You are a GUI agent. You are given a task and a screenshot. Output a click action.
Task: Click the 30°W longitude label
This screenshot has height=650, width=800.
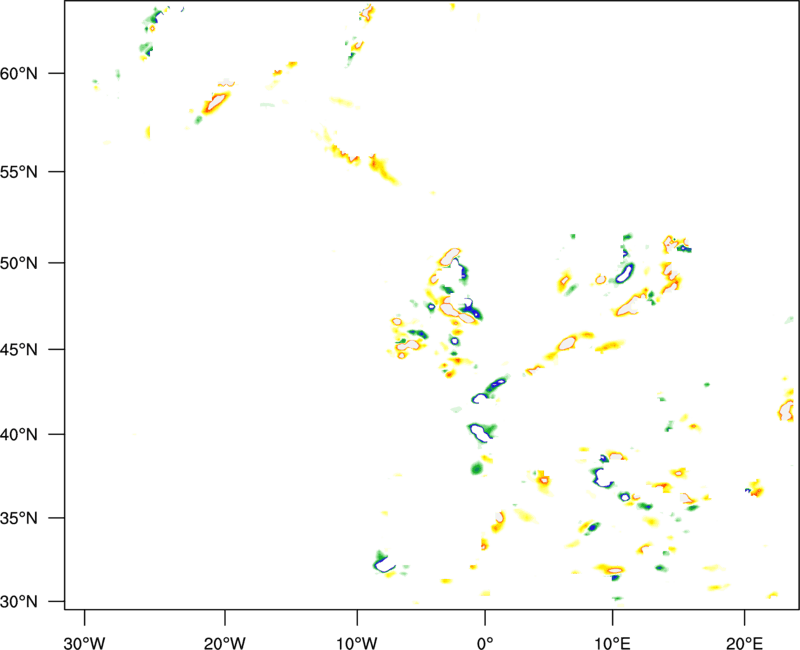pos(84,641)
